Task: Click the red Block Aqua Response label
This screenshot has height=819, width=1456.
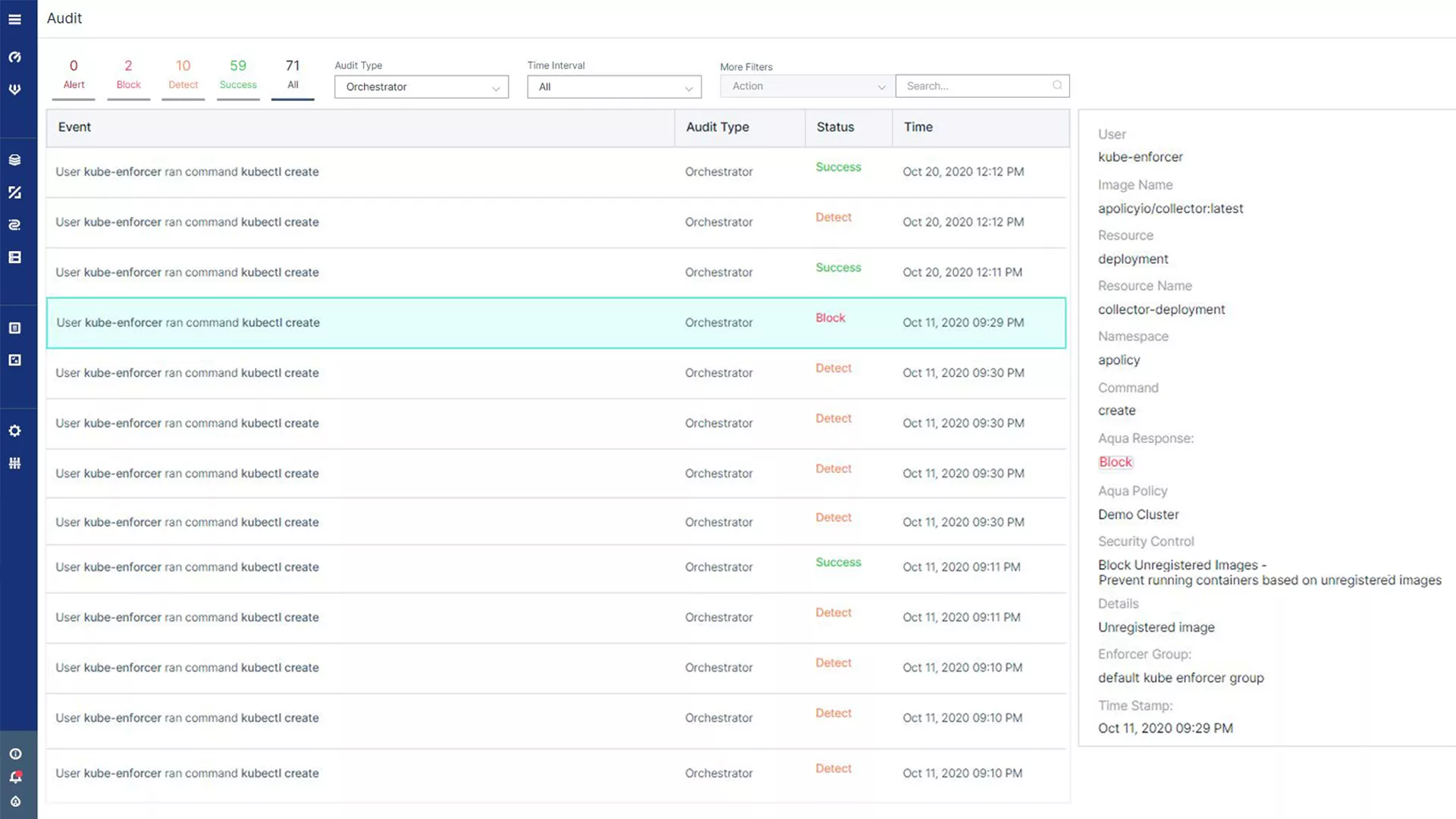Action: click(1115, 462)
